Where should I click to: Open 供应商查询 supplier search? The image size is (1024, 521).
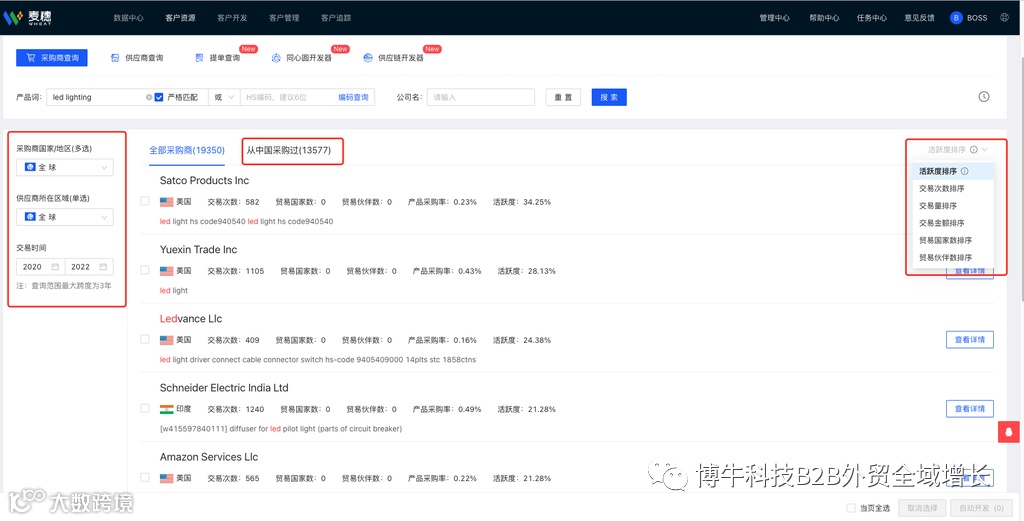[x=137, y=57]
